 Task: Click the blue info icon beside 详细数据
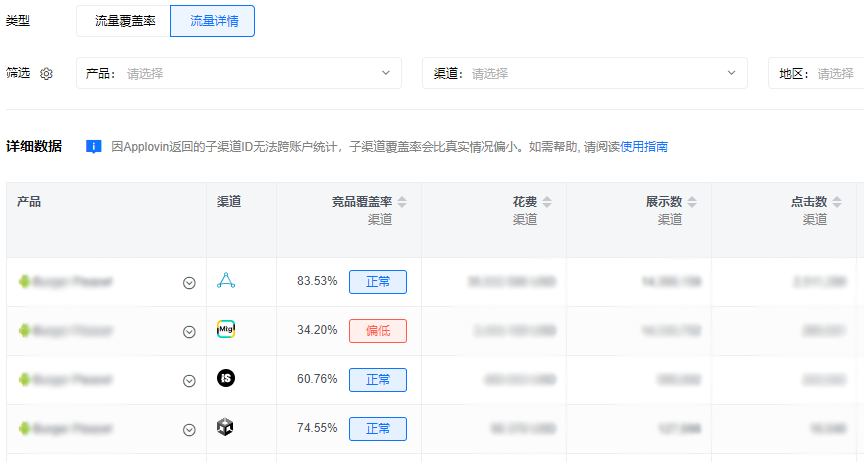94,147
